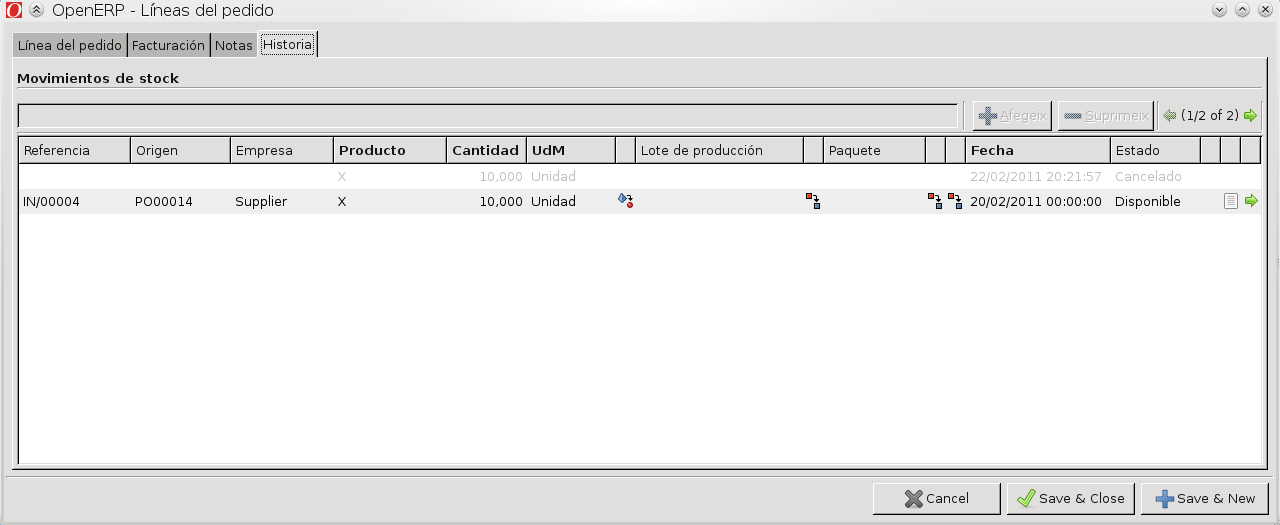Sort by the Estado column header

coord(1155,150)
